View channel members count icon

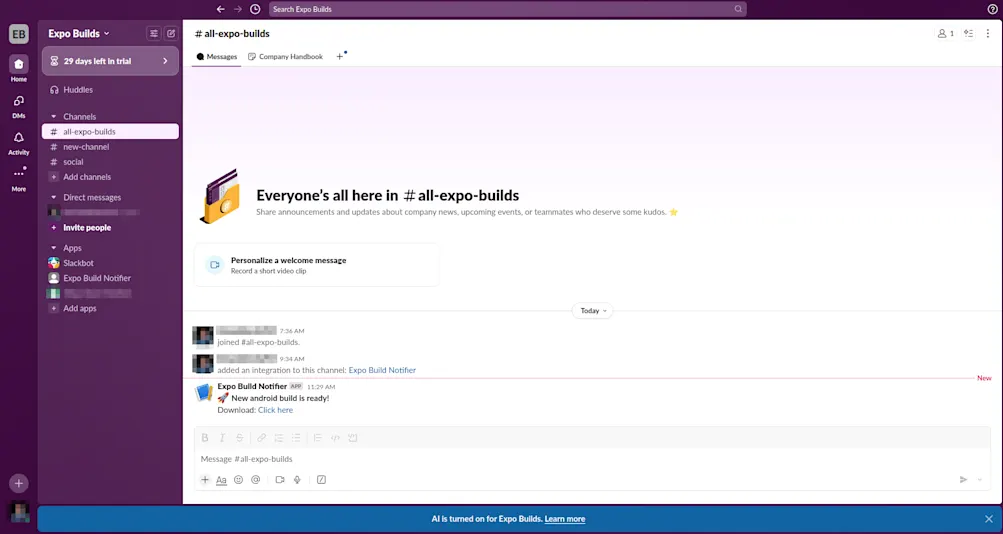pyautogui.click(x=945, y=33)
